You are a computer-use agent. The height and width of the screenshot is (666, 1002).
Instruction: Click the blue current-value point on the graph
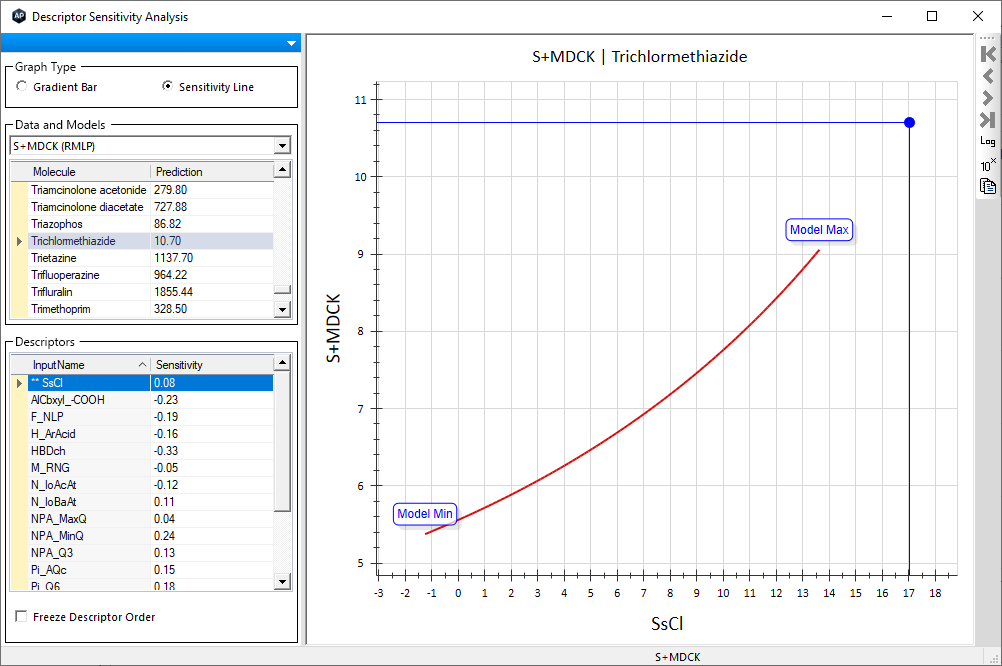(909, 122)
